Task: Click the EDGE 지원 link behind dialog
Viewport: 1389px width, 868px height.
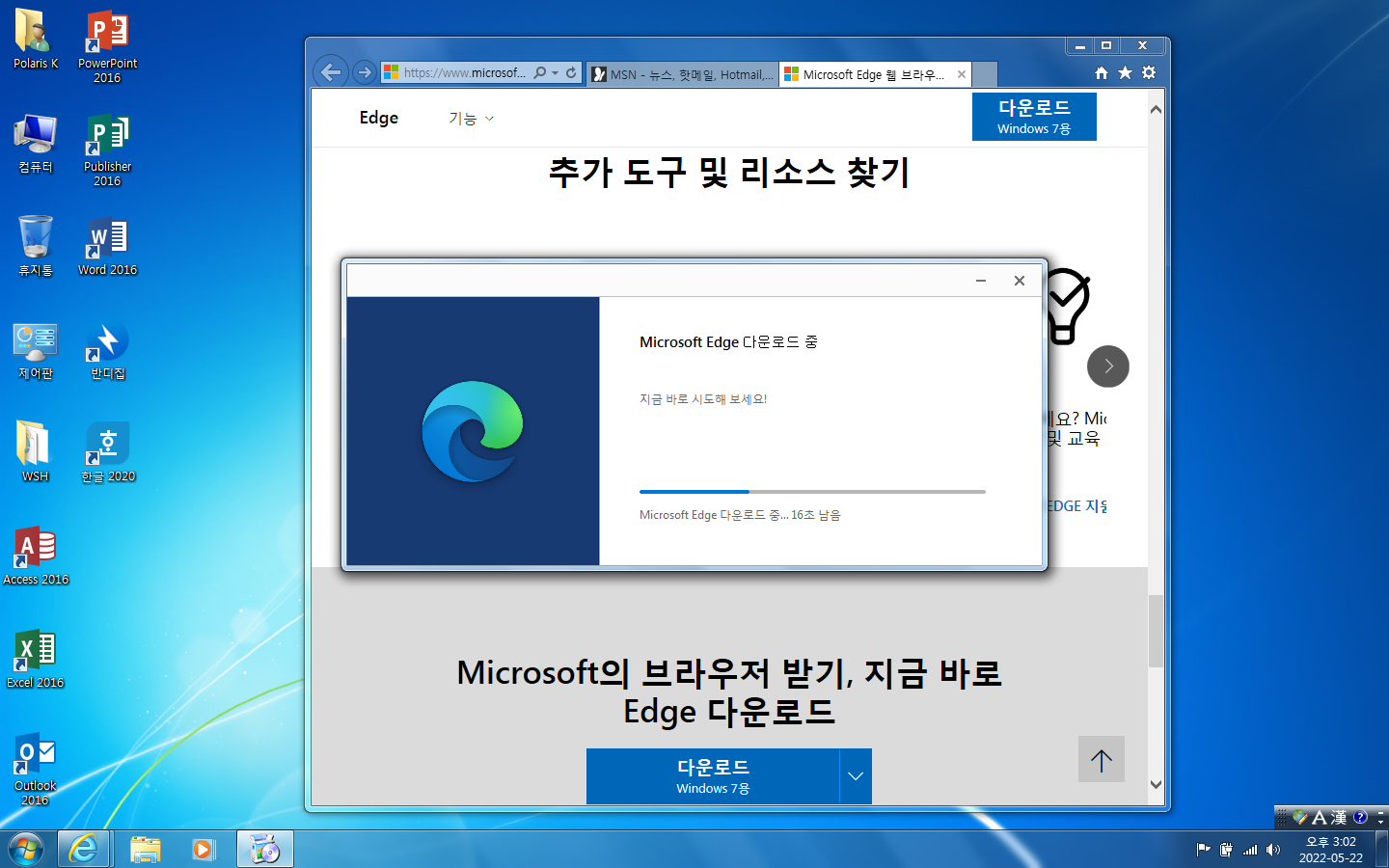Action: click(x=1078, y=506)
